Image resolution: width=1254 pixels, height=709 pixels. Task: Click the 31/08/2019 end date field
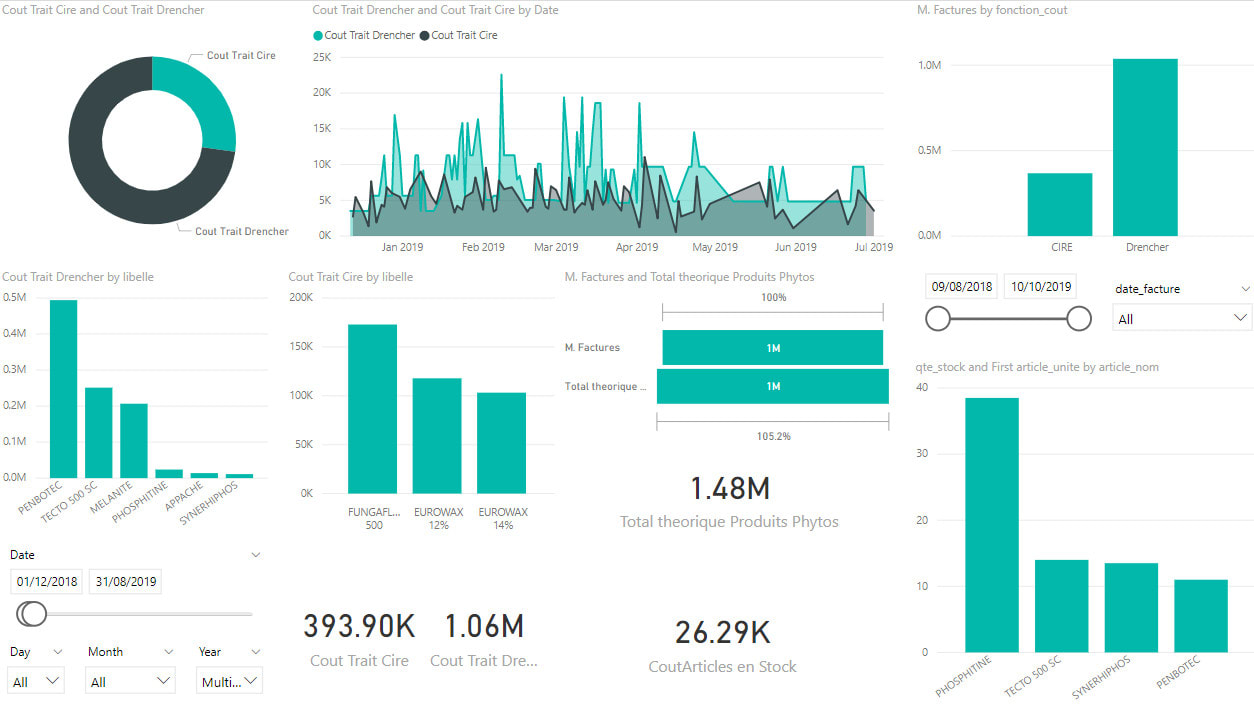[125, 582]
